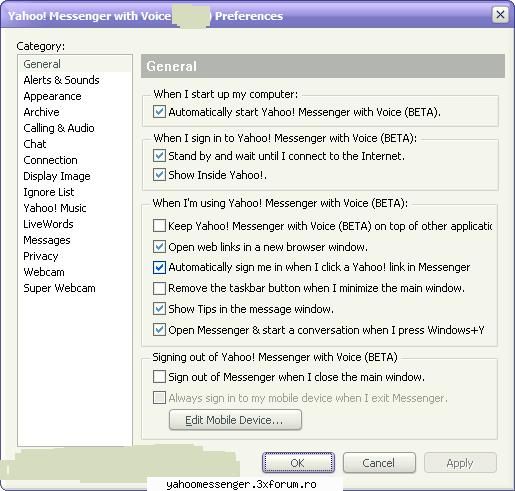Select the Calling & Audio category

59,128
